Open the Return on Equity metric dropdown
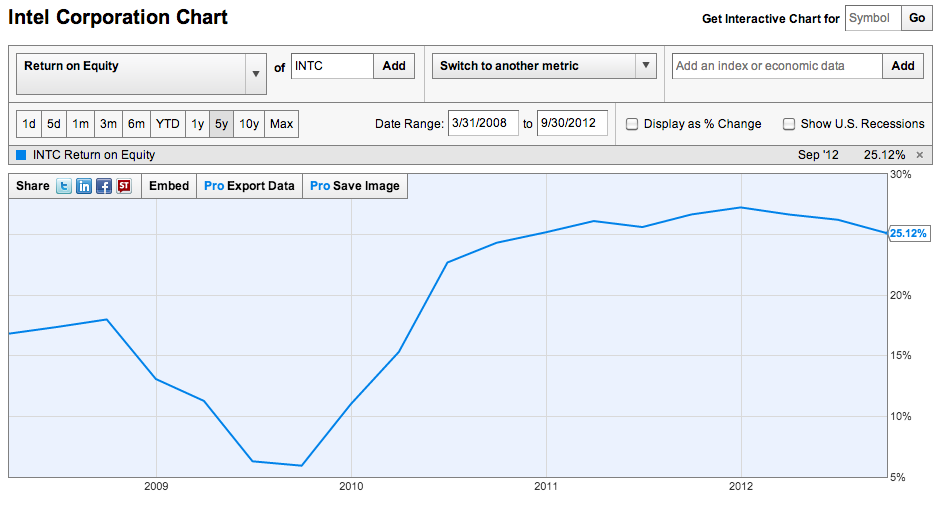The height and width of the screenshot is (516, 946). pyautogui.click(x=141, y=74)
